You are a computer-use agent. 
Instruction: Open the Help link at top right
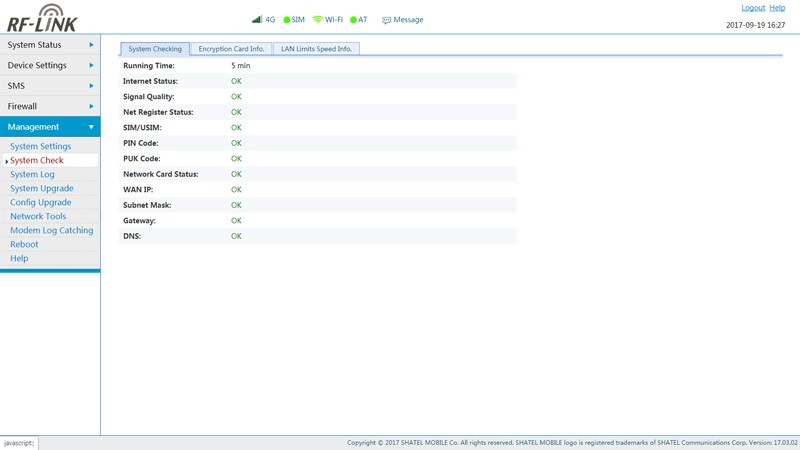click(777, 8)
